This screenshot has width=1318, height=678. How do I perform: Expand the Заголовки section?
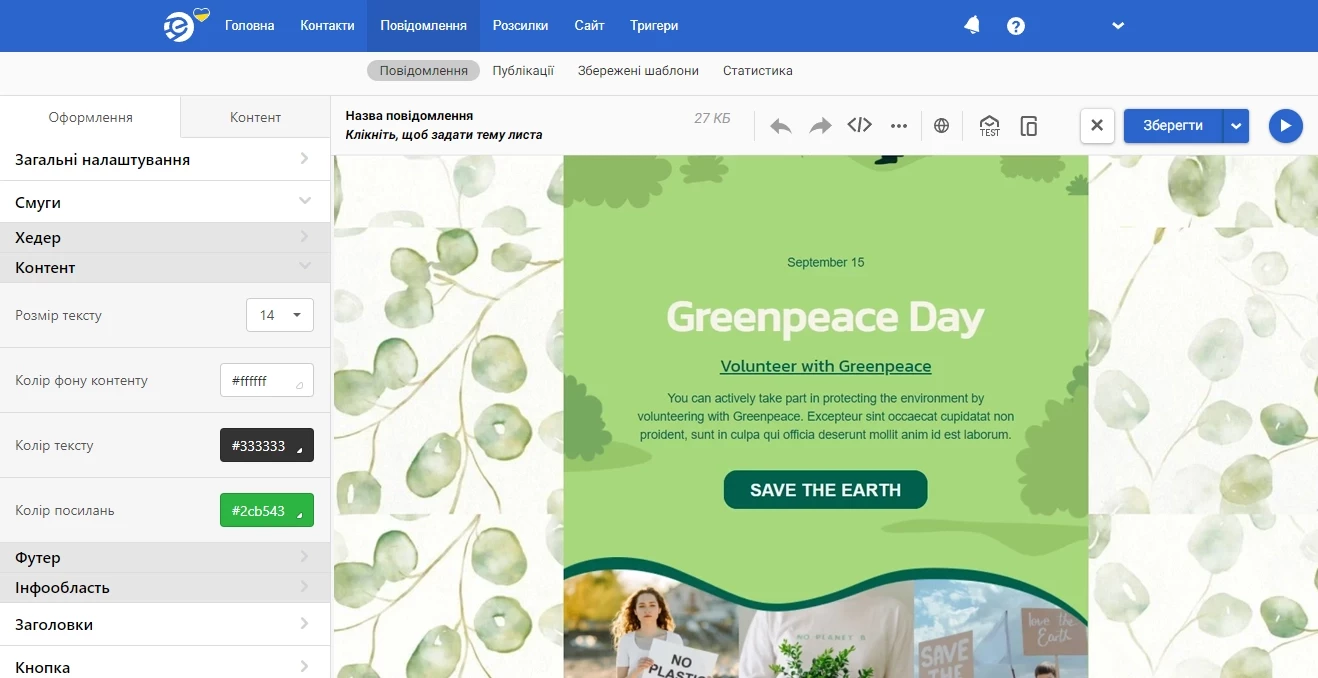(x=165, y=625)
